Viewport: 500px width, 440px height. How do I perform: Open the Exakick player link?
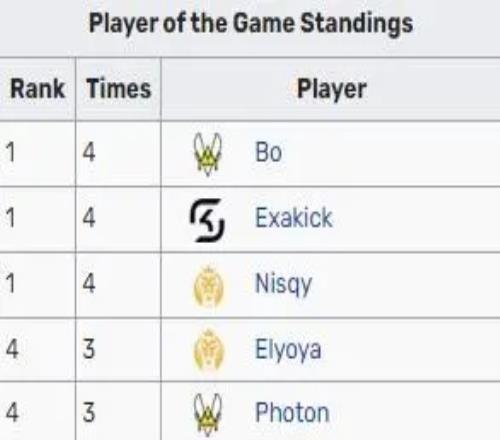pyautogui.click(x=294, y=218)
